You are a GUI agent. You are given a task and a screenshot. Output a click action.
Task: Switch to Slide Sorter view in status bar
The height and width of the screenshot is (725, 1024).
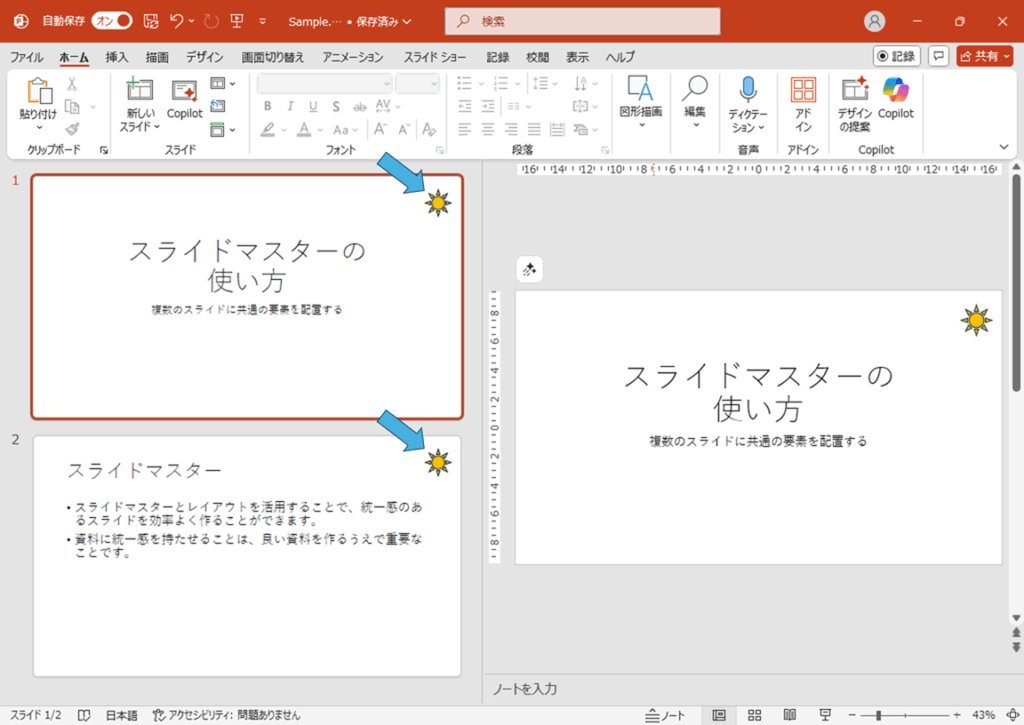click(754, 713)
